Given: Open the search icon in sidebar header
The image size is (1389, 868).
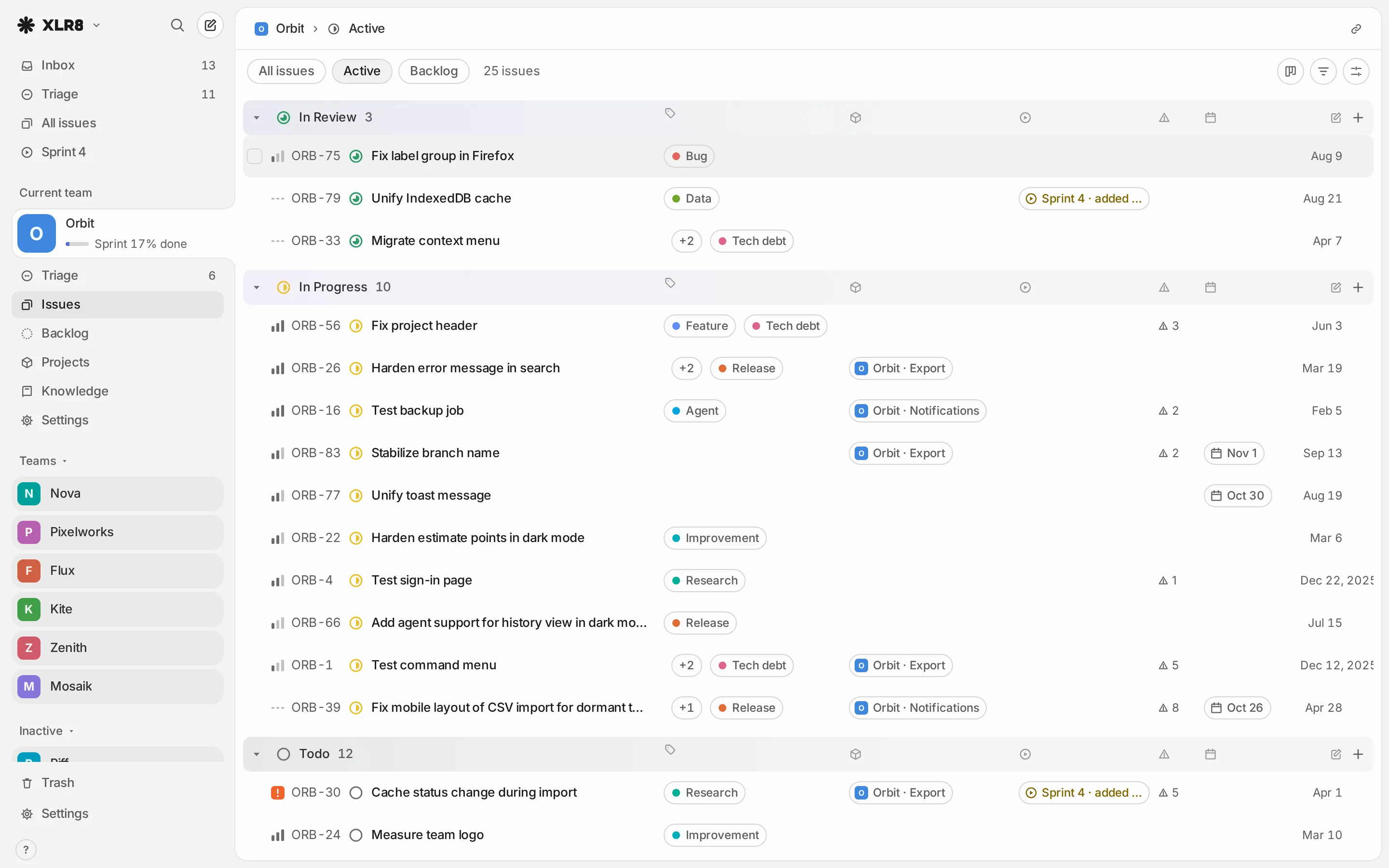Looking at the screenshot, I should click(177, 25).
